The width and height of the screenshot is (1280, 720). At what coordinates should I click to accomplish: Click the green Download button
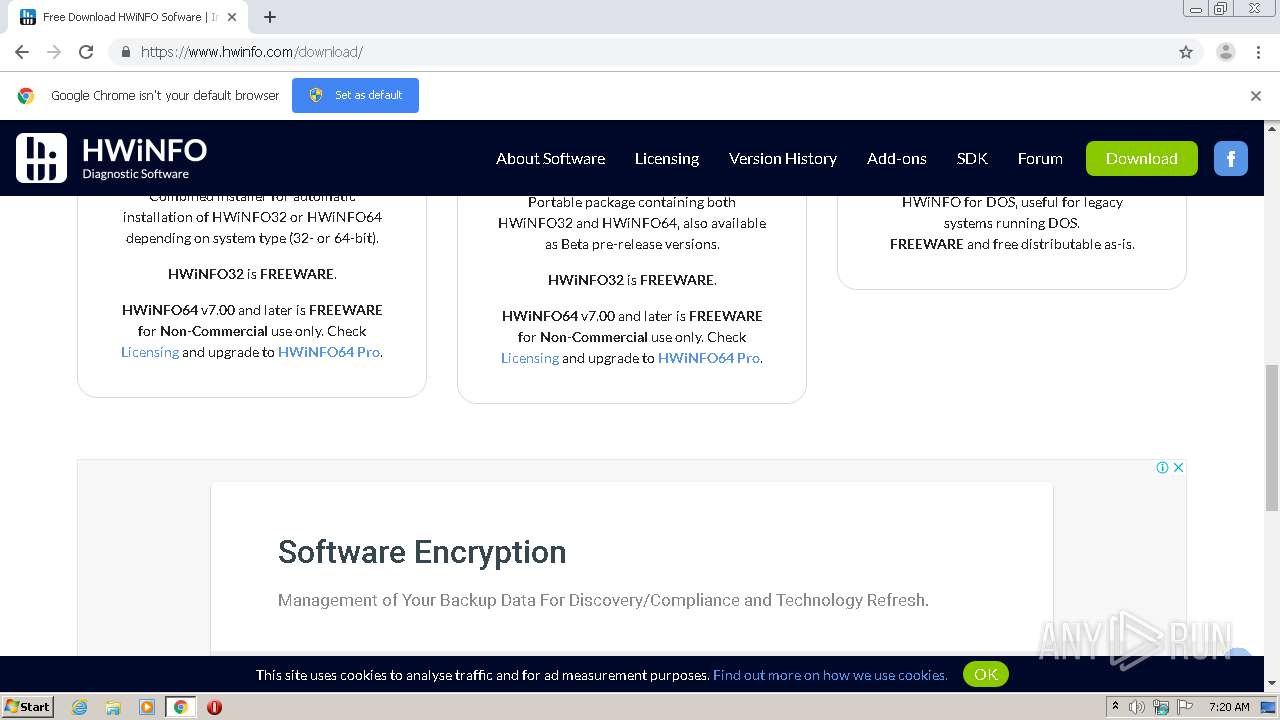point(1142,158)
